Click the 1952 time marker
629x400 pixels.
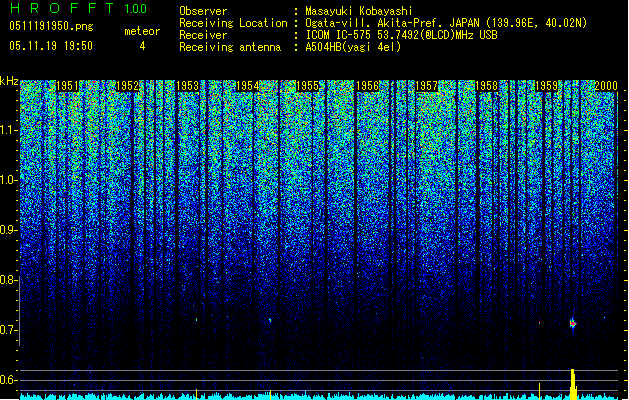tap(127, 86)
